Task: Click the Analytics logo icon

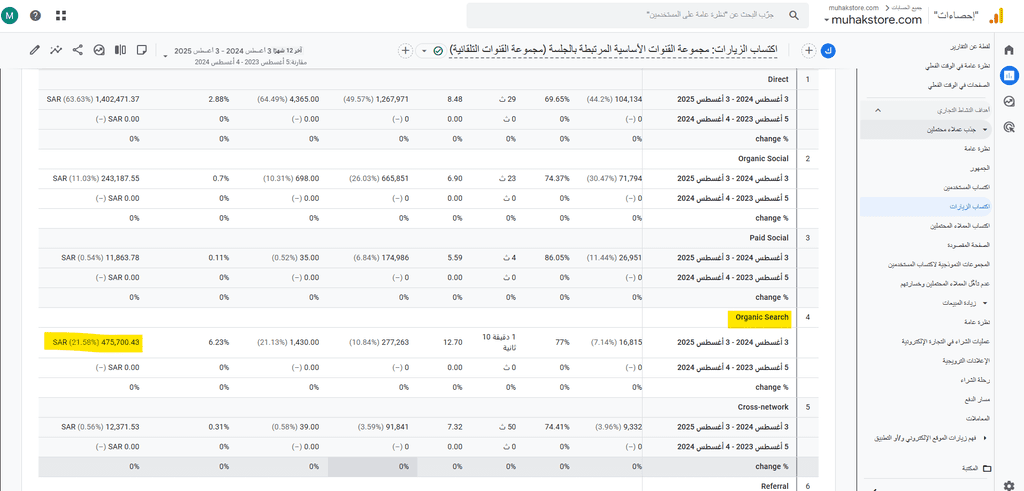Action: pos(996,16)
